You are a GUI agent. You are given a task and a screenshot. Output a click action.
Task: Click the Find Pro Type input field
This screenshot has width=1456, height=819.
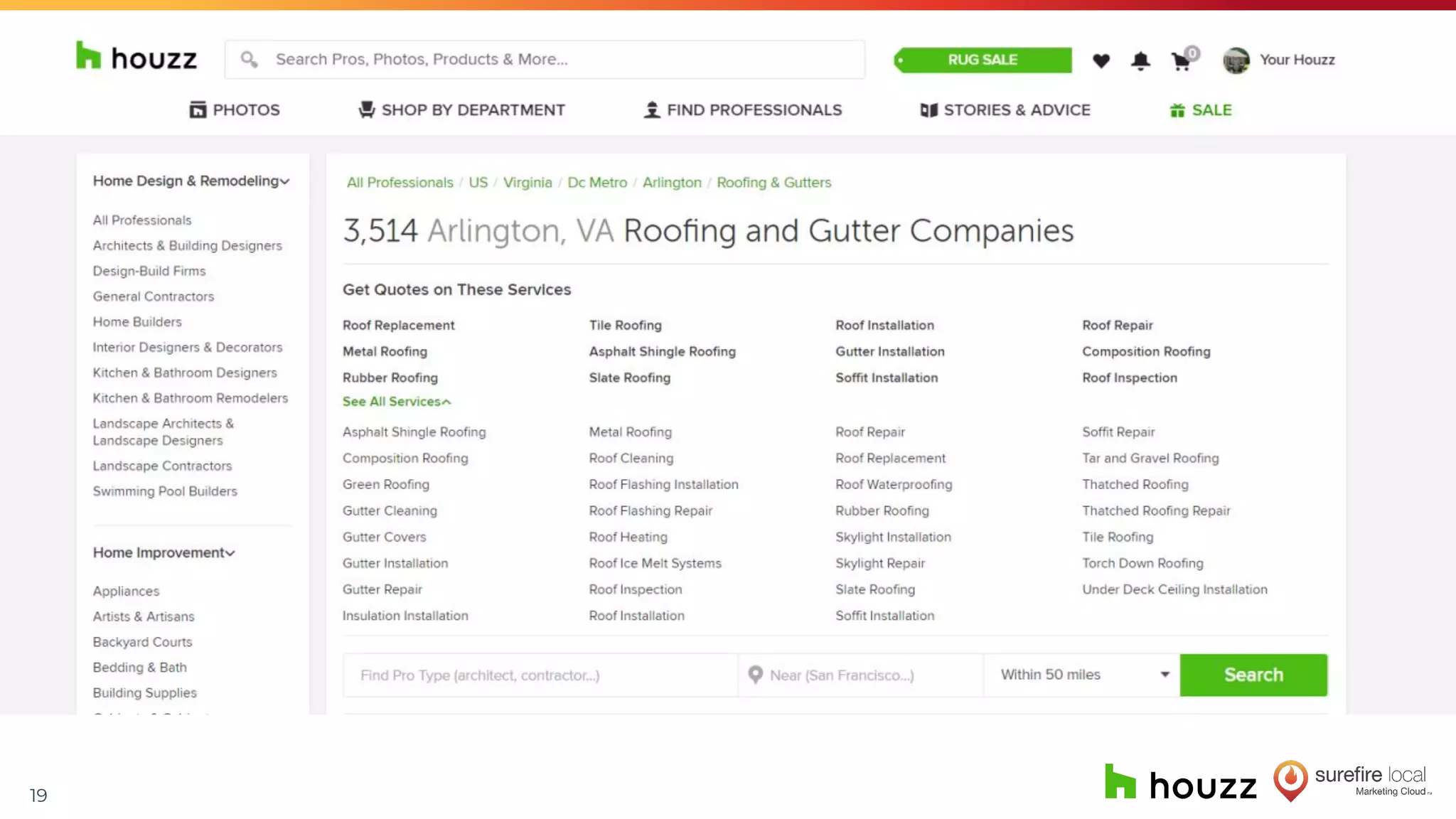click(540, 675)
